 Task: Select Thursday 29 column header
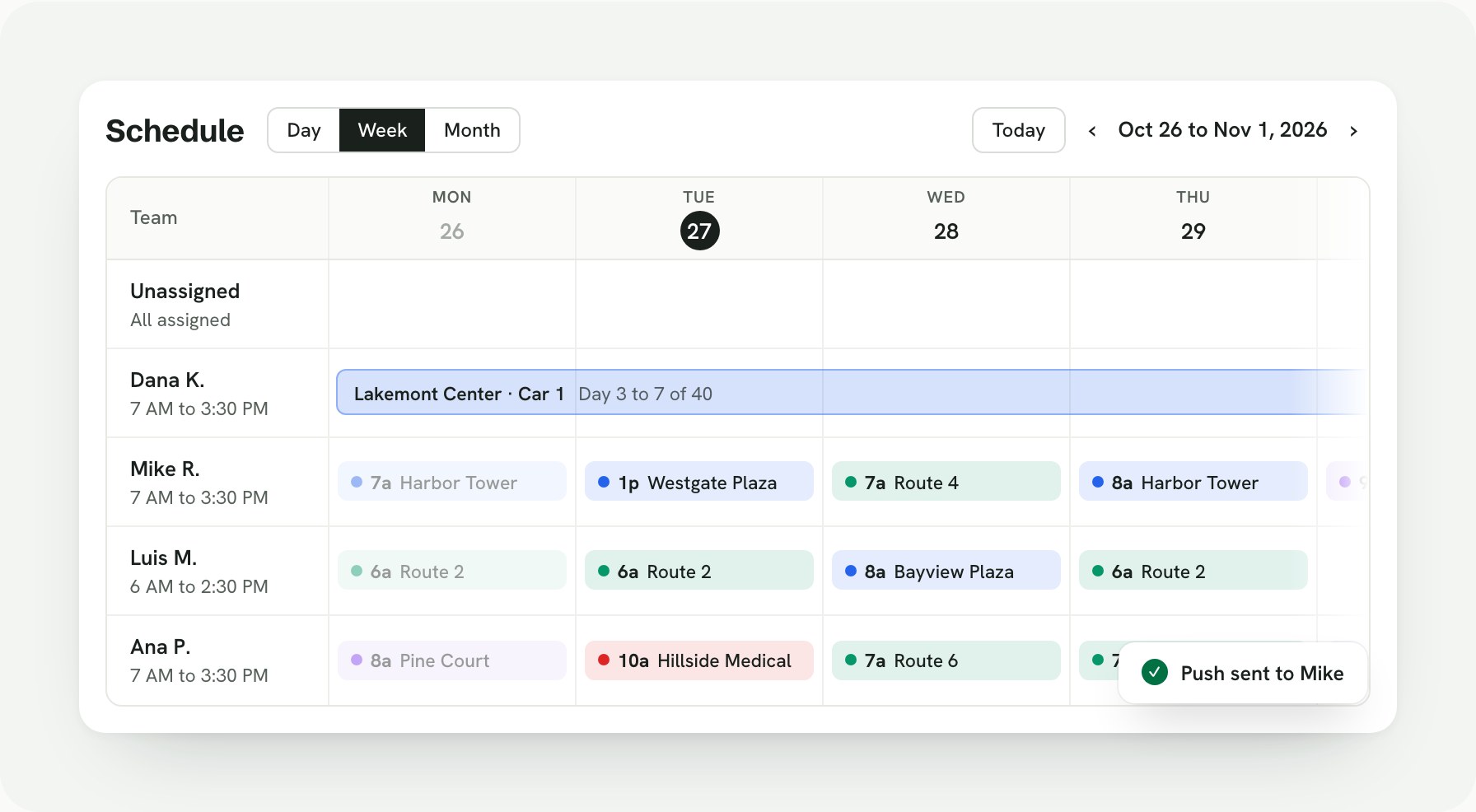pos(1193,218)
